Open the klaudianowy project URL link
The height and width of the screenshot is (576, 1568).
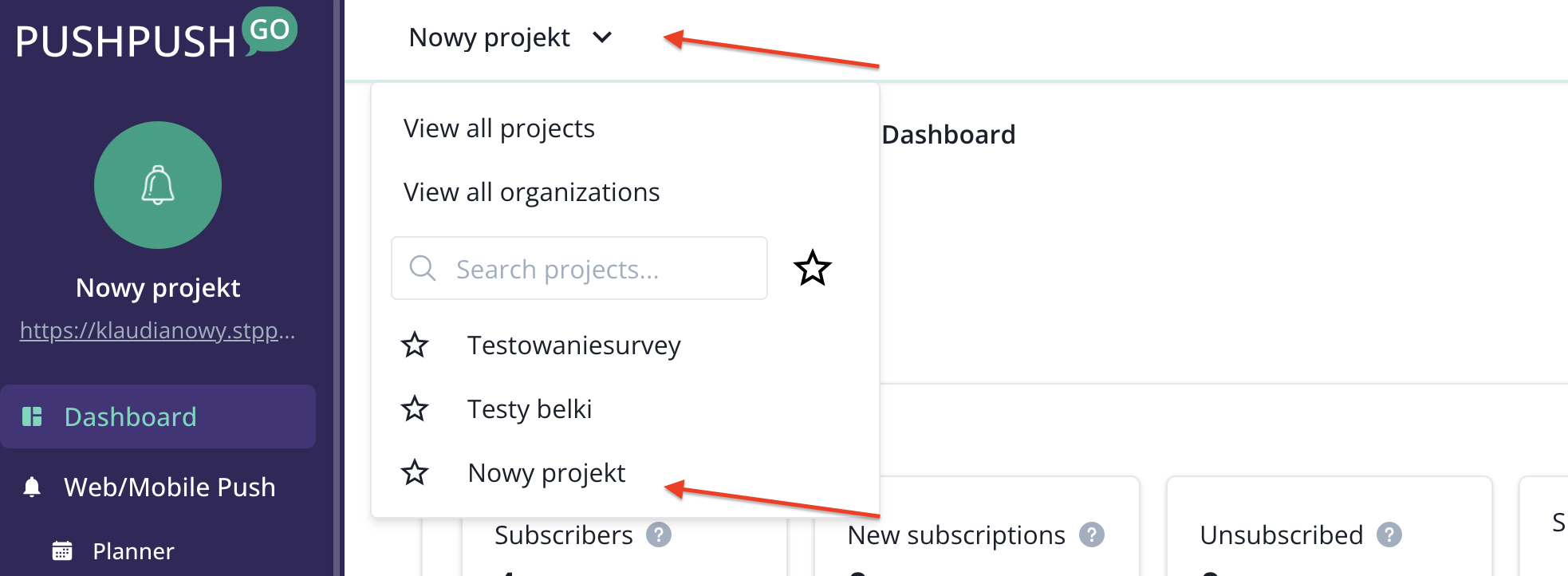[x=158, y=330]
